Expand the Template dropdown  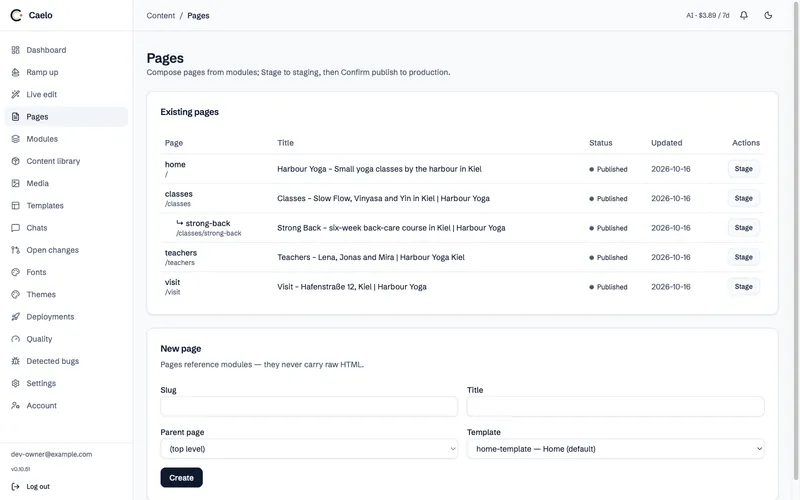tap(615, 449)
